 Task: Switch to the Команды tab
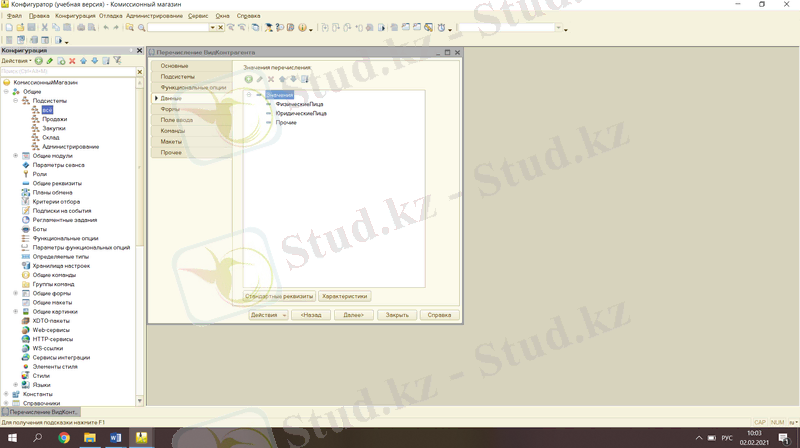(x=192, y=131)
